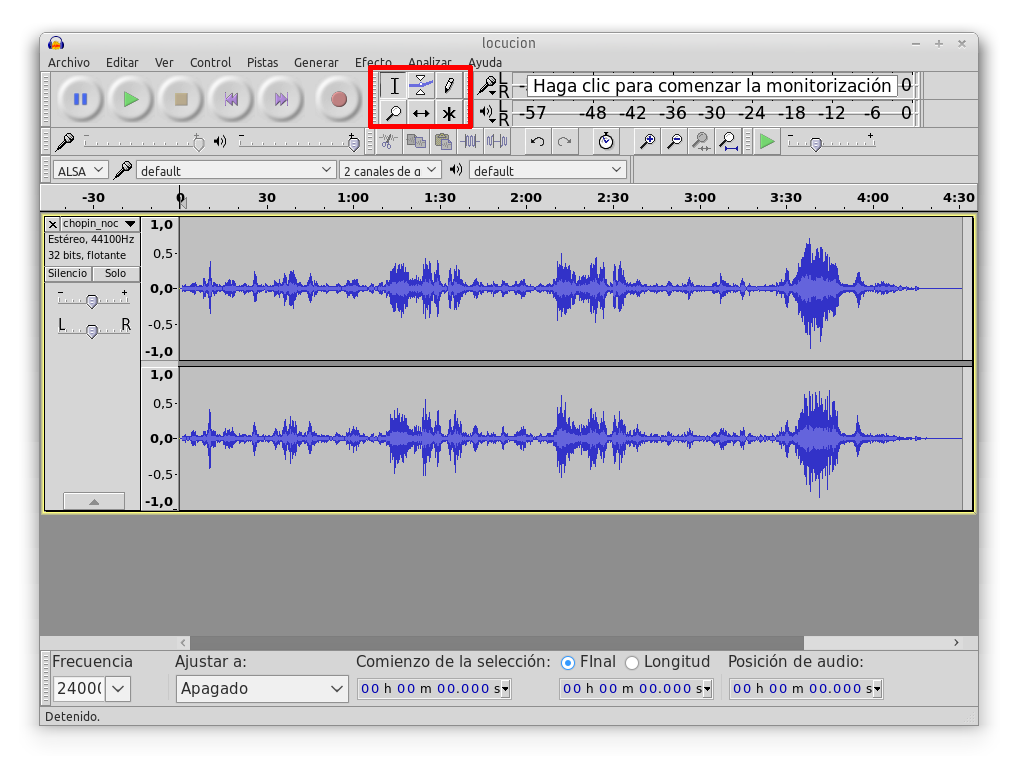
Task: Select the Final radio button
Action: (568, 663)
